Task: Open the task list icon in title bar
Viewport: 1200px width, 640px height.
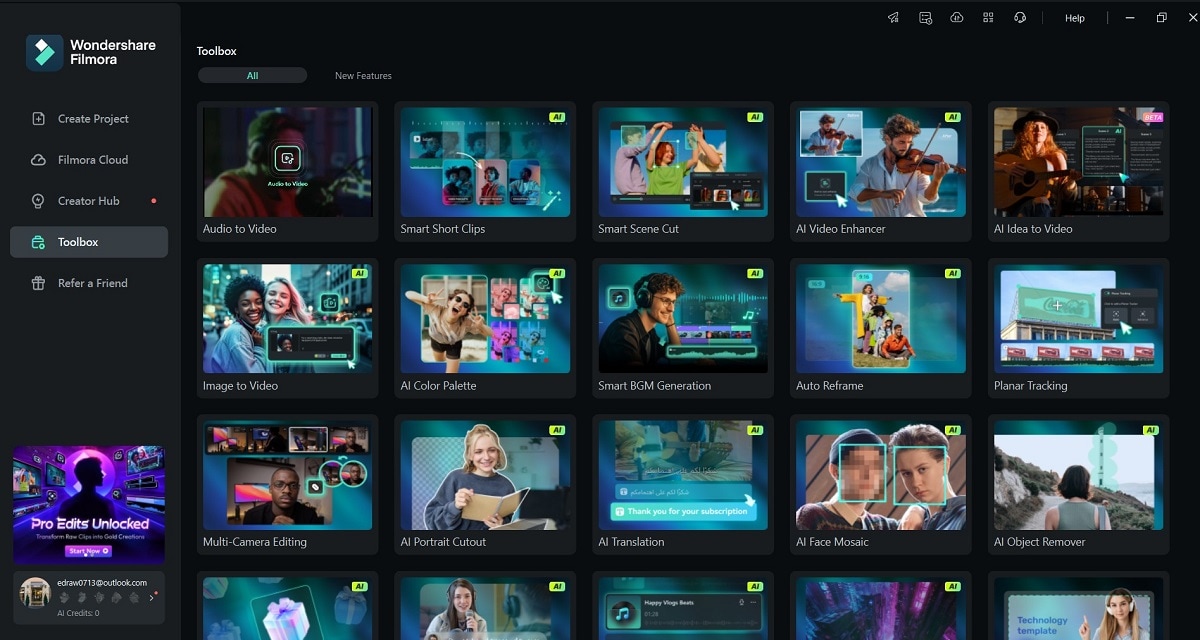Action: coord(925,18)
